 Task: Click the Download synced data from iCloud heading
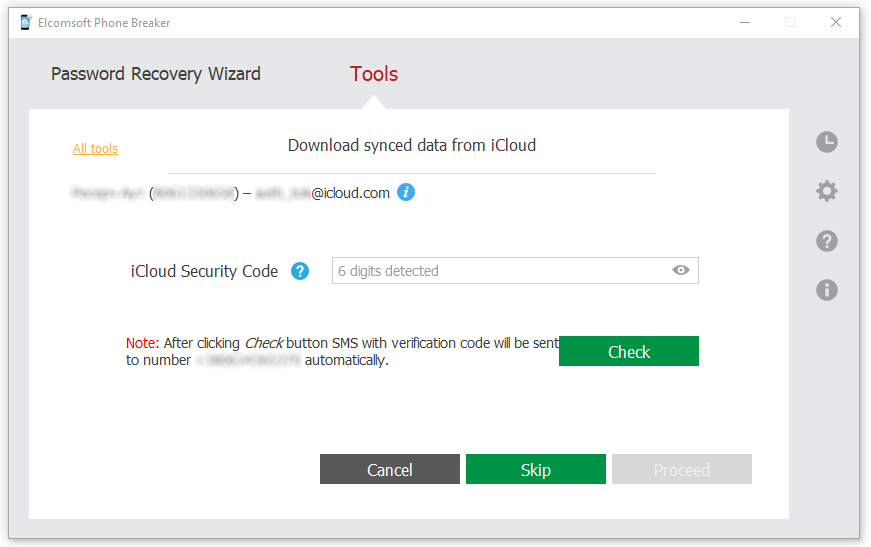pos(412,146)
